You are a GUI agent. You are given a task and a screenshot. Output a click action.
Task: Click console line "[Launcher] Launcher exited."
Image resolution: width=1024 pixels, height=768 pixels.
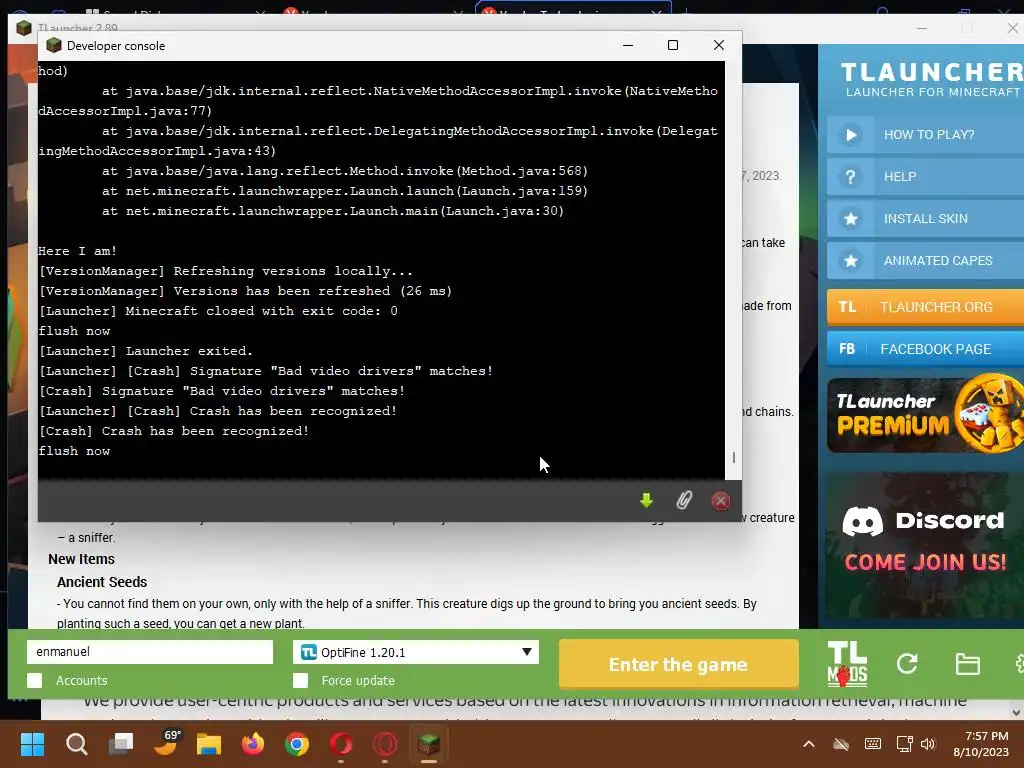pyautogui.click(x=146, y=351)
